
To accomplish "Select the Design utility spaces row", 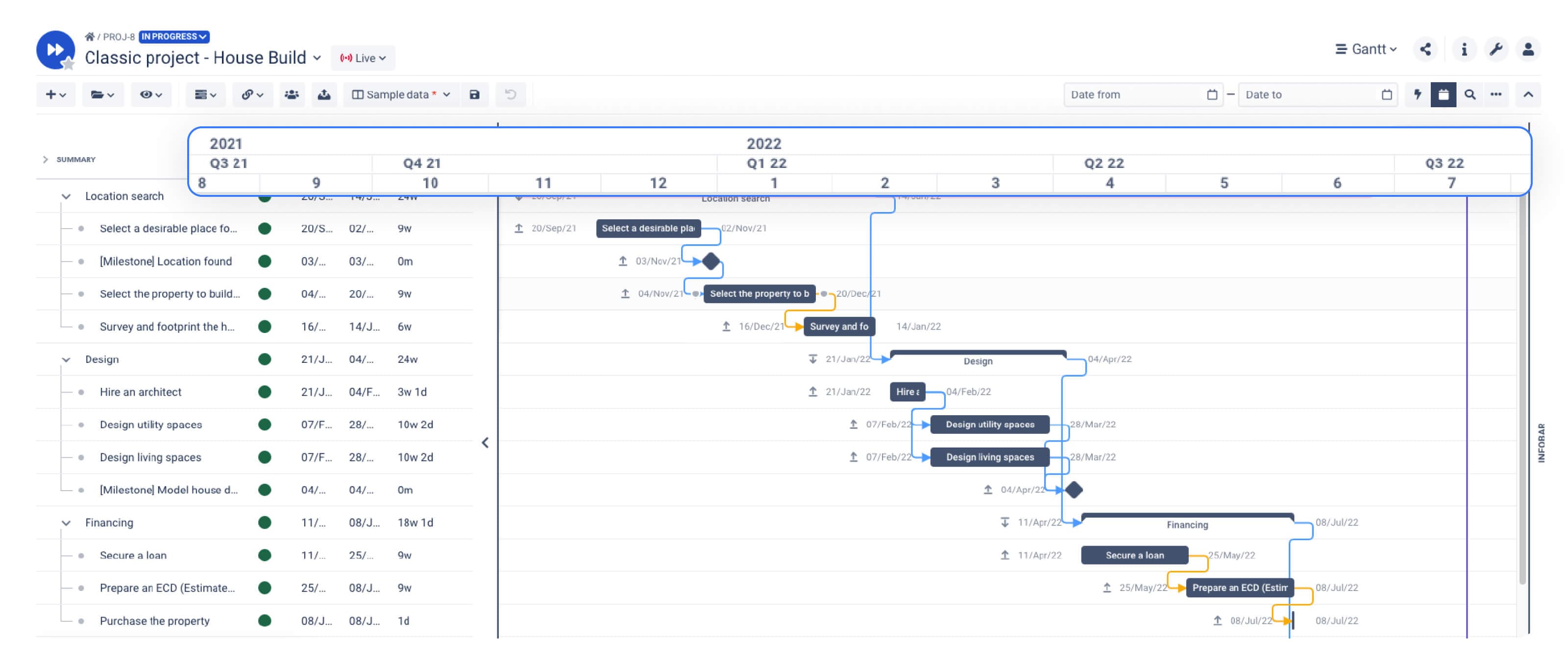I will (254, 425).
